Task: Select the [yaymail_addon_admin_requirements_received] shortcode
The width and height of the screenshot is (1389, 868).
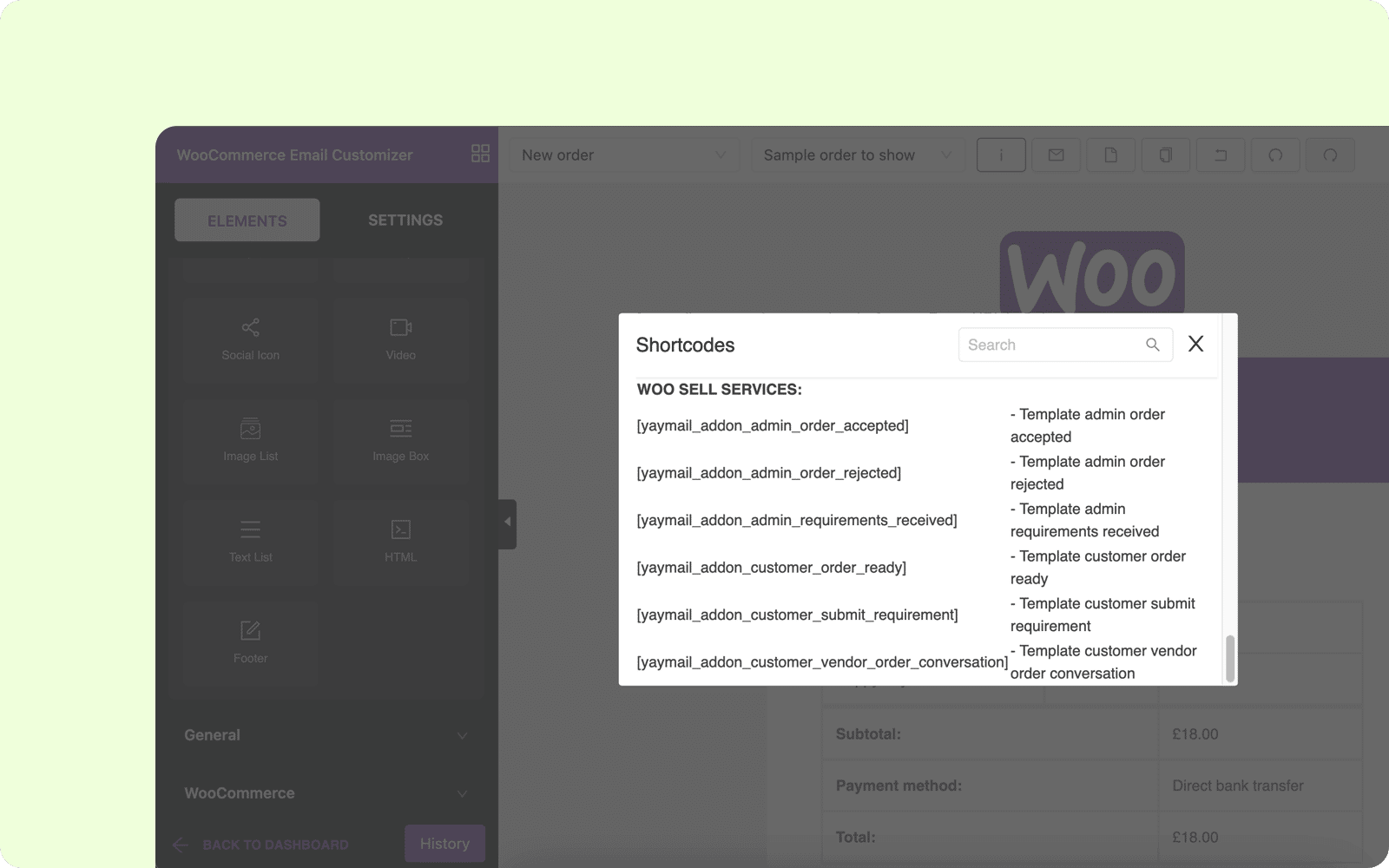Action: coord(797,520)
